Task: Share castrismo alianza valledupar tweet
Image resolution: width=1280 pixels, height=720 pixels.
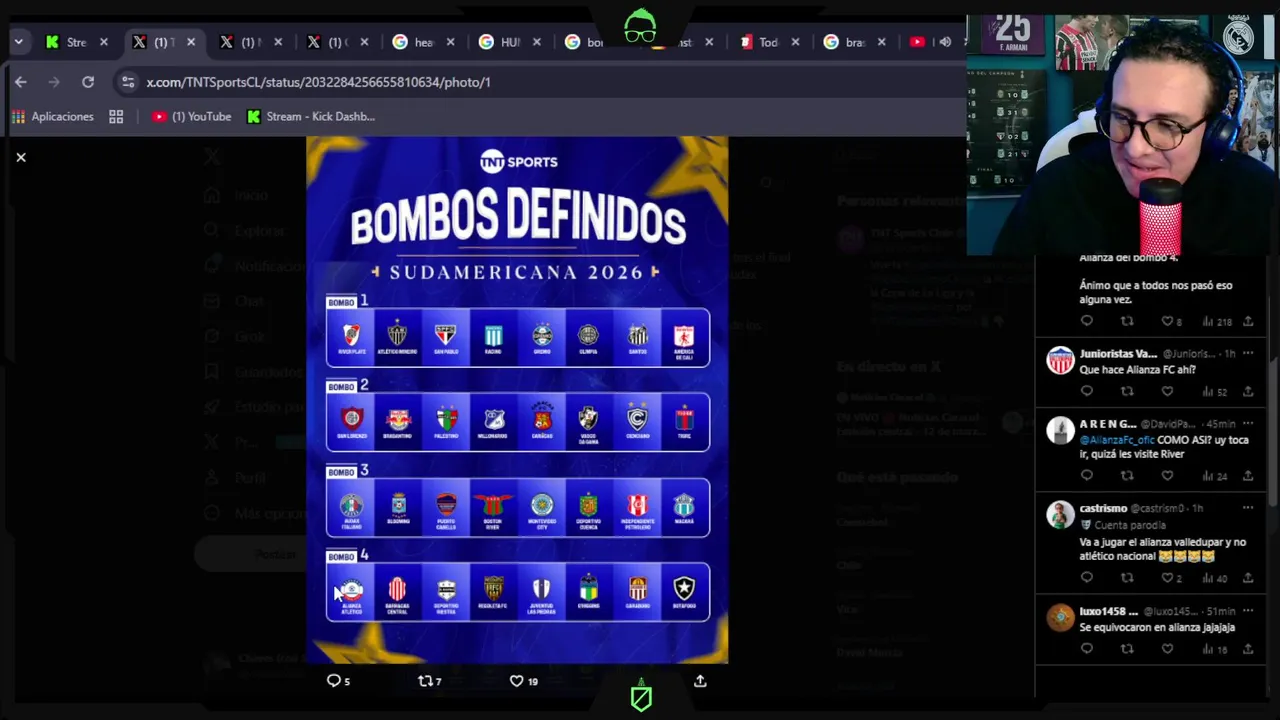Action: (1248, 578)
